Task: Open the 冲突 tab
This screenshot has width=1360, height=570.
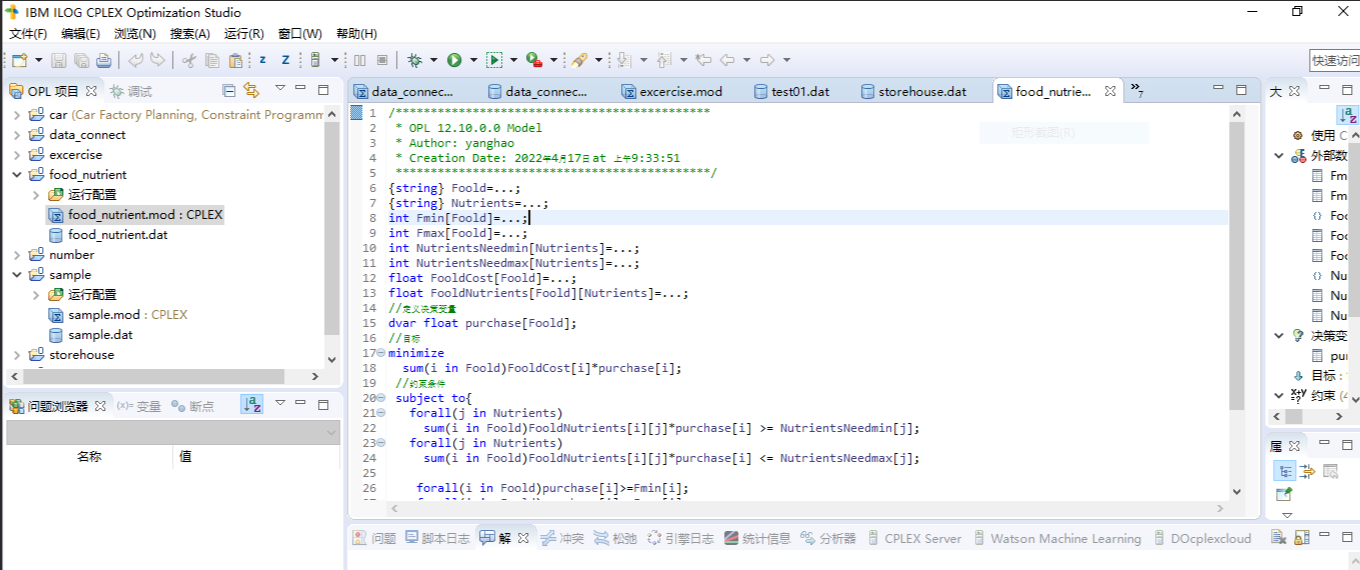Action: (562, 538)
